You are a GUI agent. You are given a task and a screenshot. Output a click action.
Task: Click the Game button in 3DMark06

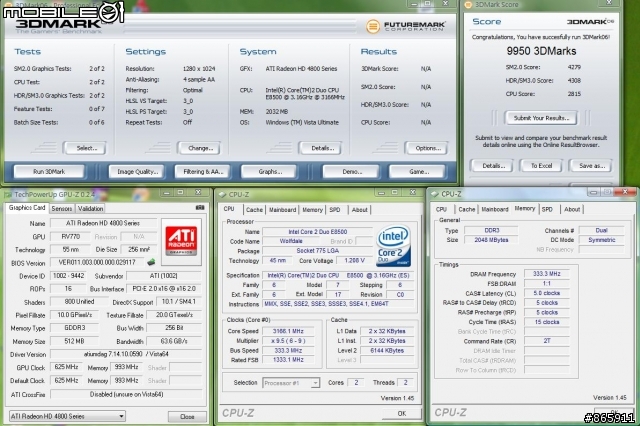click(418, 171)
